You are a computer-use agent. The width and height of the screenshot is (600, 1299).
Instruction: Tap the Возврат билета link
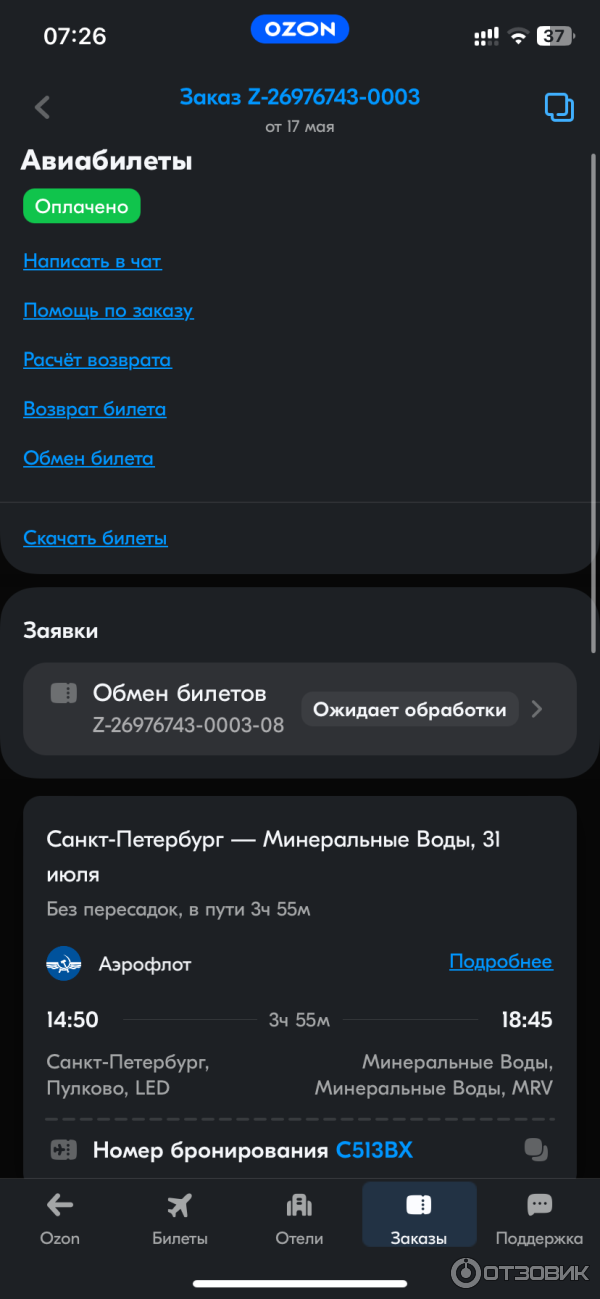95,409
